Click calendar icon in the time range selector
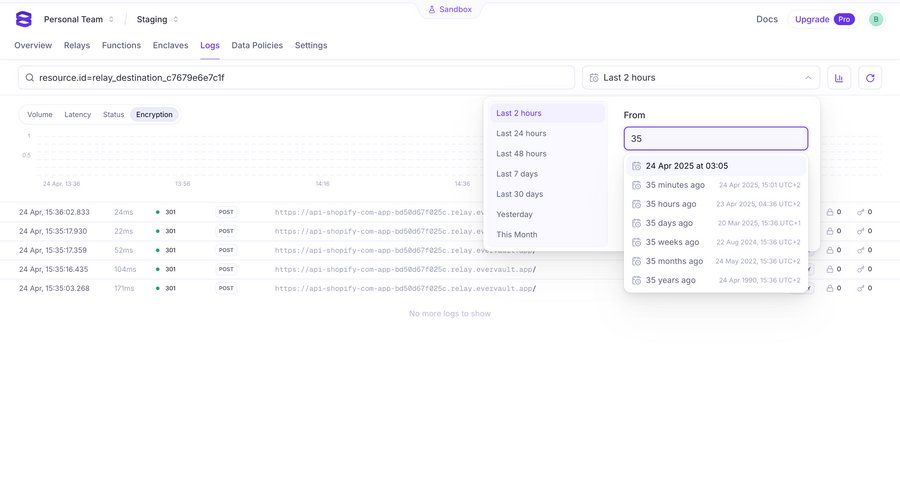900x484 pixels. point(594,78)
